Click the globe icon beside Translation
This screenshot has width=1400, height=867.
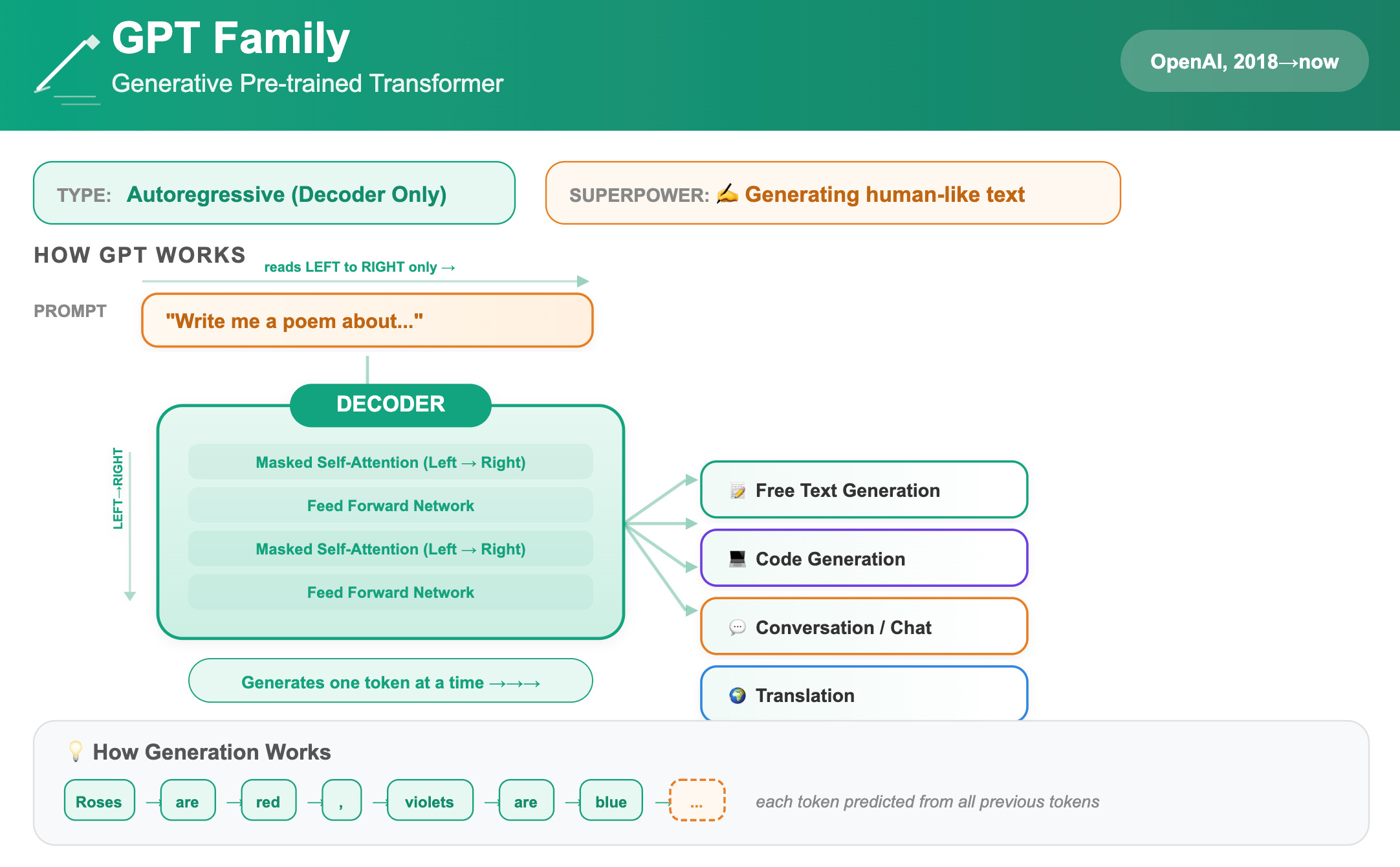[x=738, y=696]
